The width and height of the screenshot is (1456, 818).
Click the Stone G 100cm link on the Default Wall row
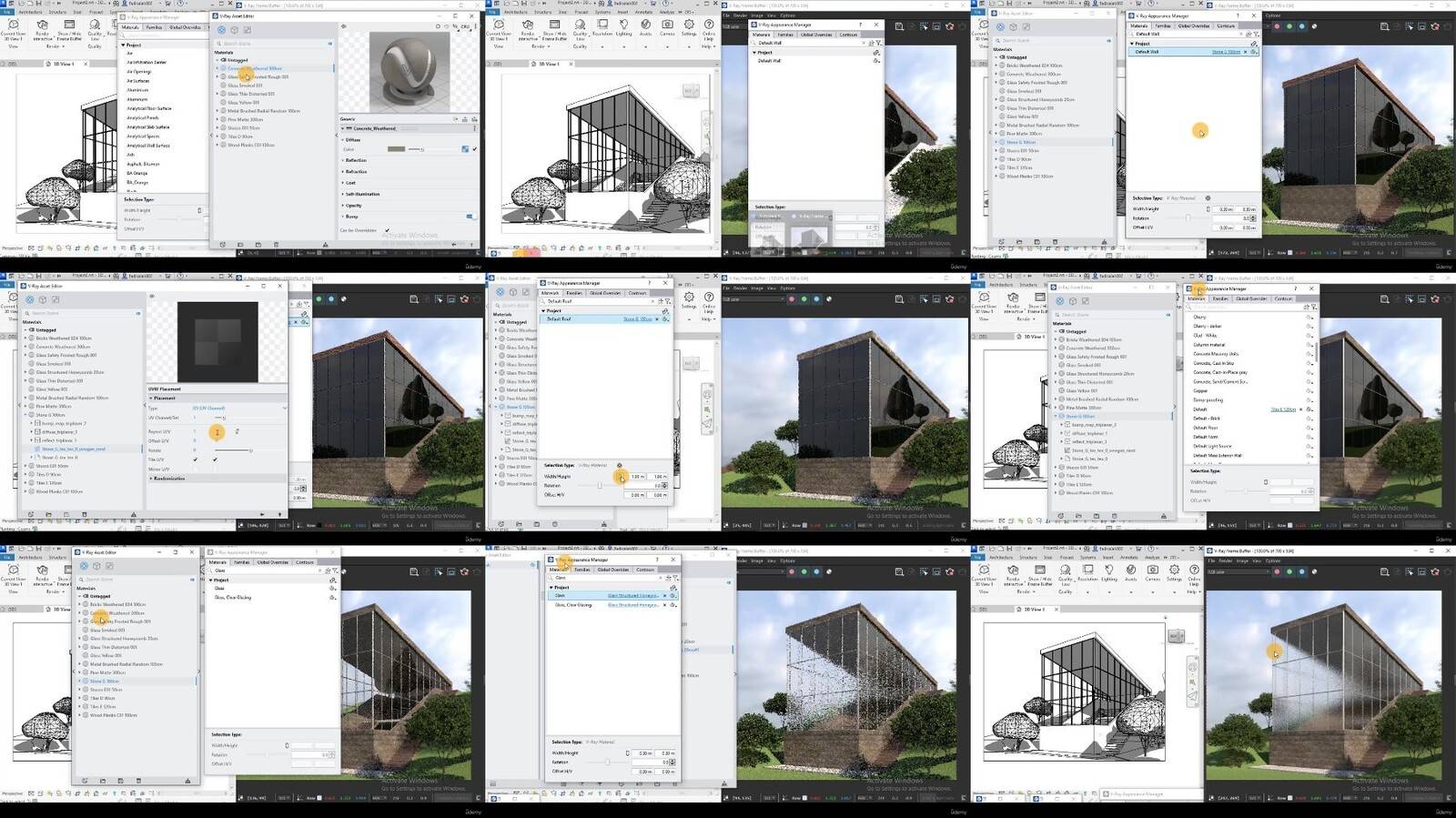(x=1226, y=52)
